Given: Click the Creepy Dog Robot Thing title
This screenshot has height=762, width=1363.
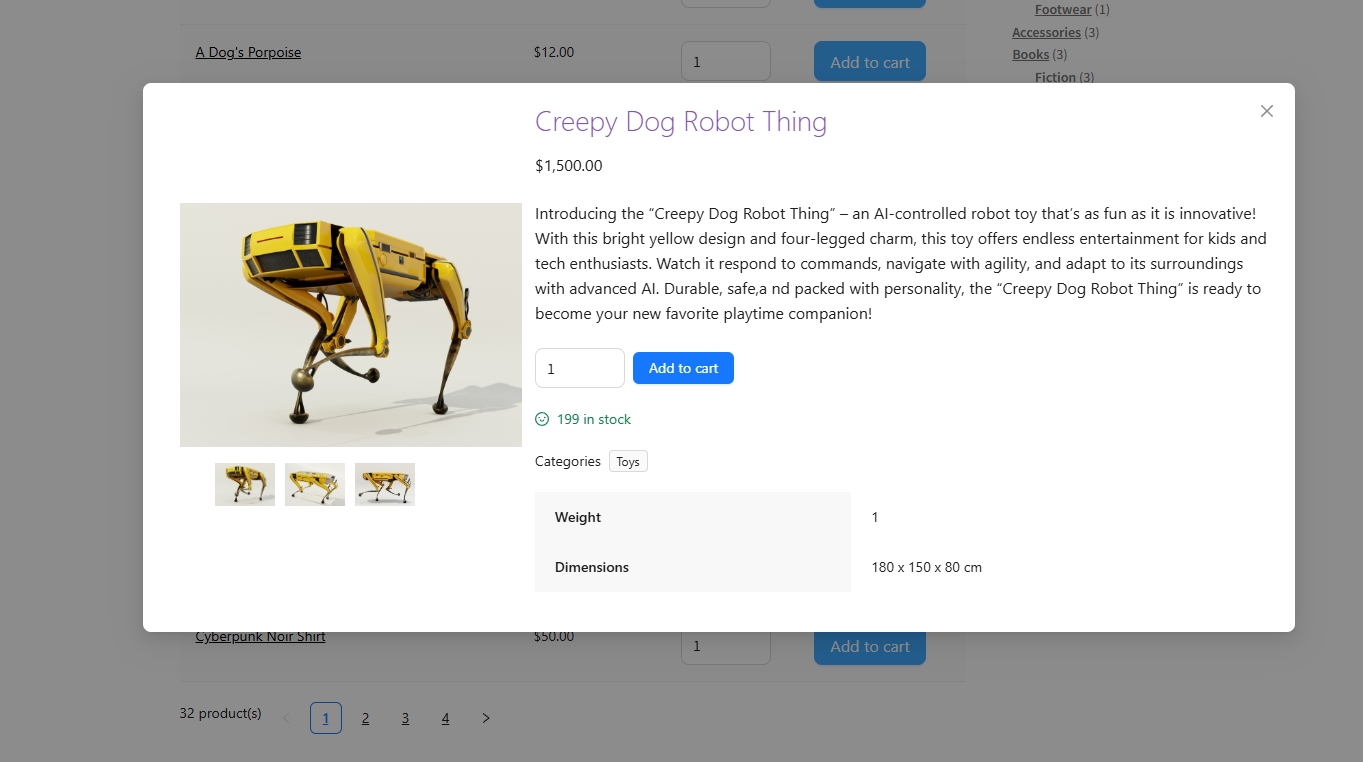Looking at the screenshot, I should tap(681, 122).
